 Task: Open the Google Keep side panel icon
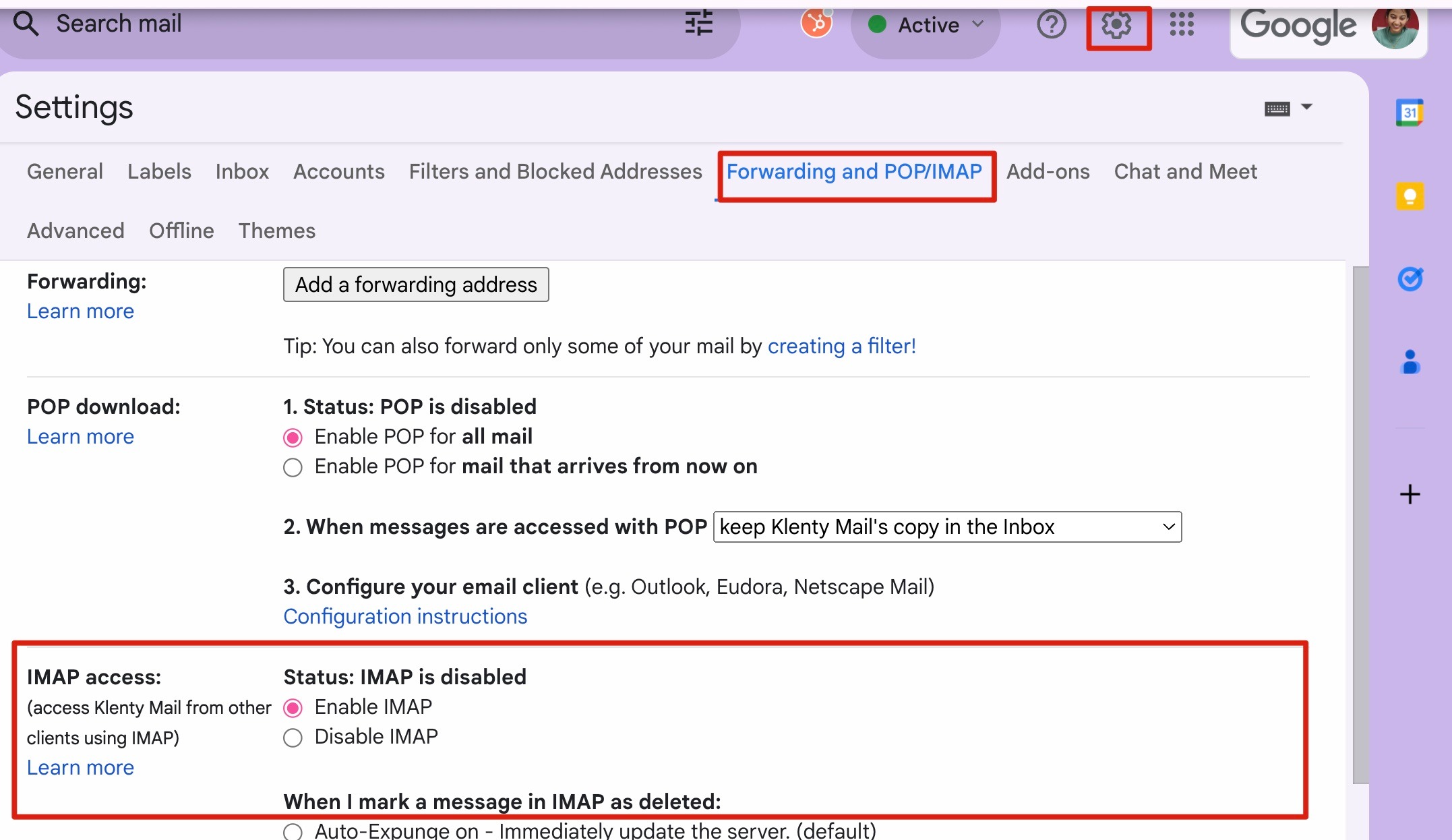pyautogui.click(x=1410, y=196)
